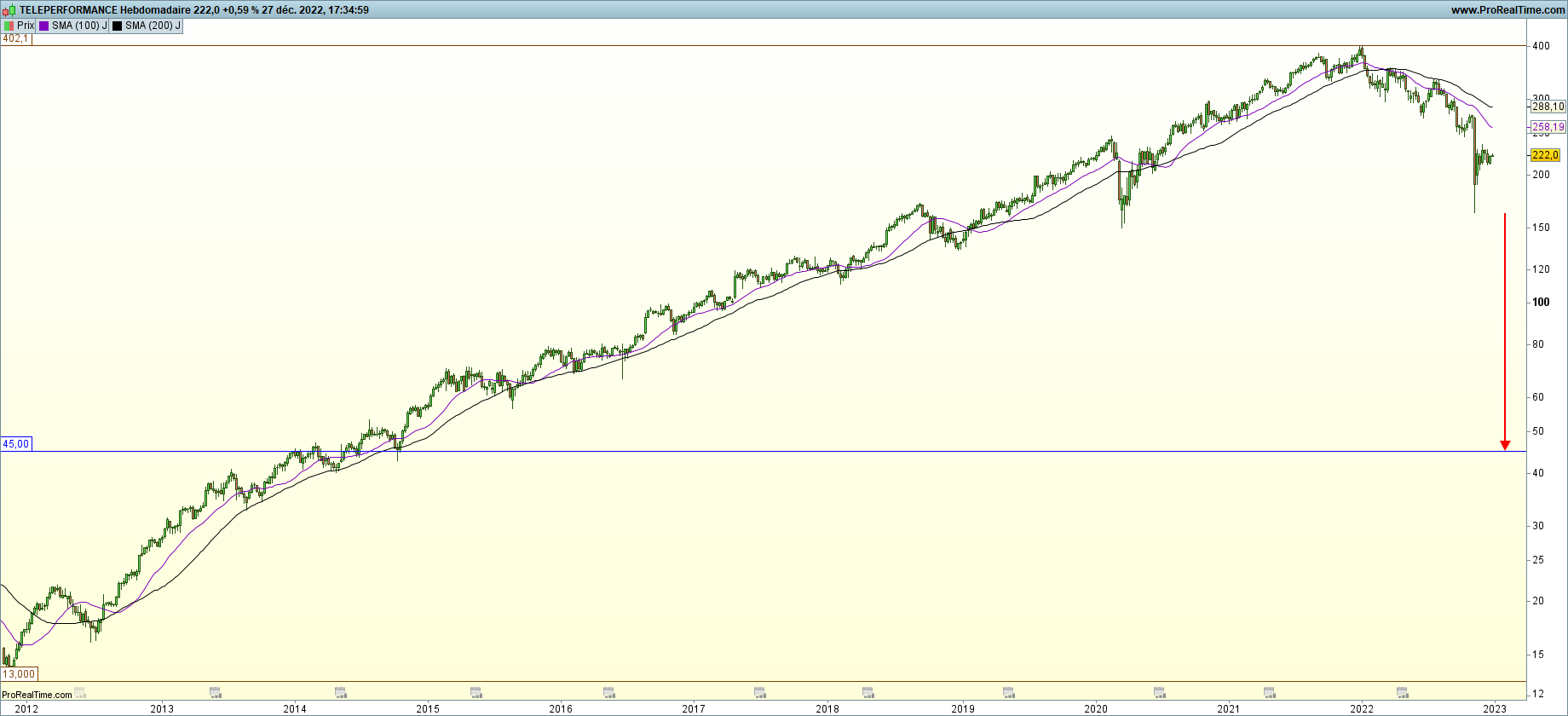1568x716 pixels.
Task: Click the 2015 year label on time axis
Action: point(428,708)
